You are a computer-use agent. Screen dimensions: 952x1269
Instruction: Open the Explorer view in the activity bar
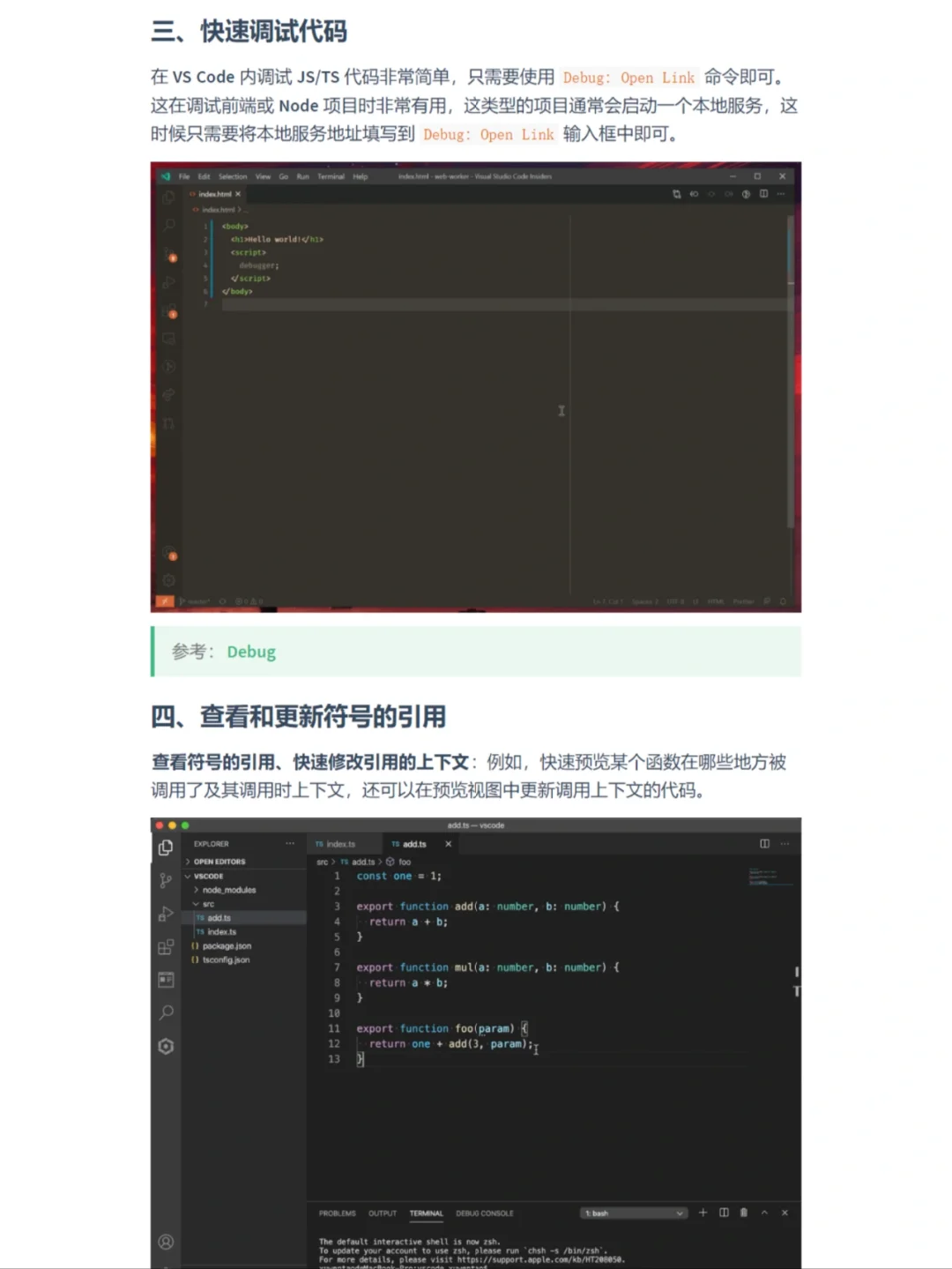coord(166,847)
